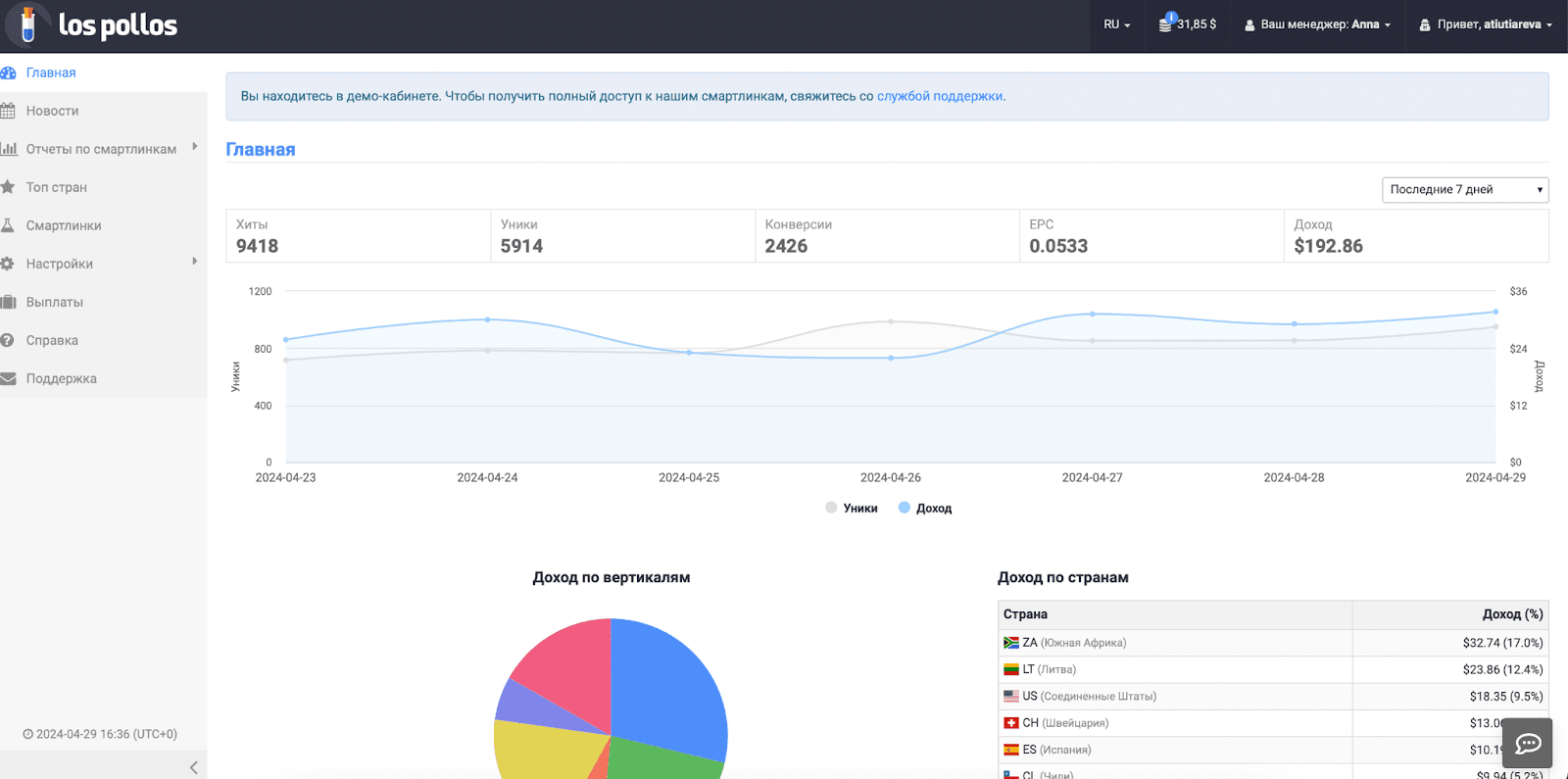Click the coins balance icon

(x=1166, y=24)
